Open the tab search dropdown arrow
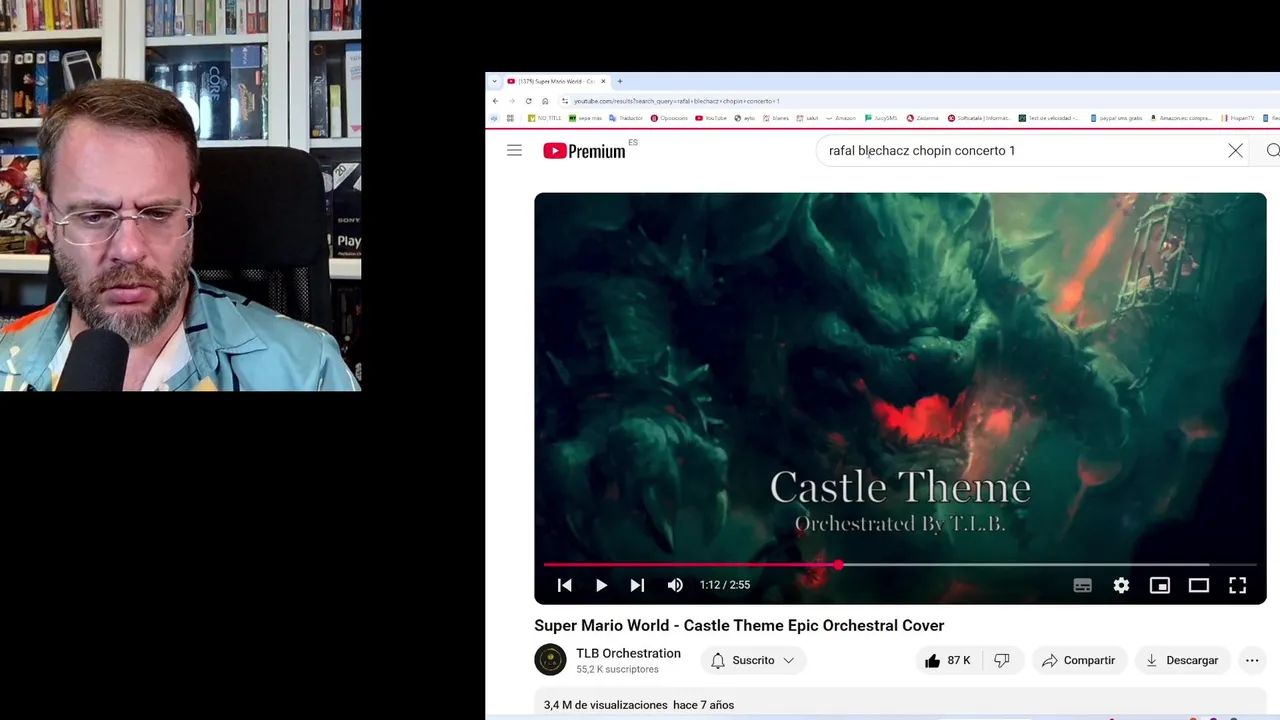1280x720 pixels. [494, 81]
